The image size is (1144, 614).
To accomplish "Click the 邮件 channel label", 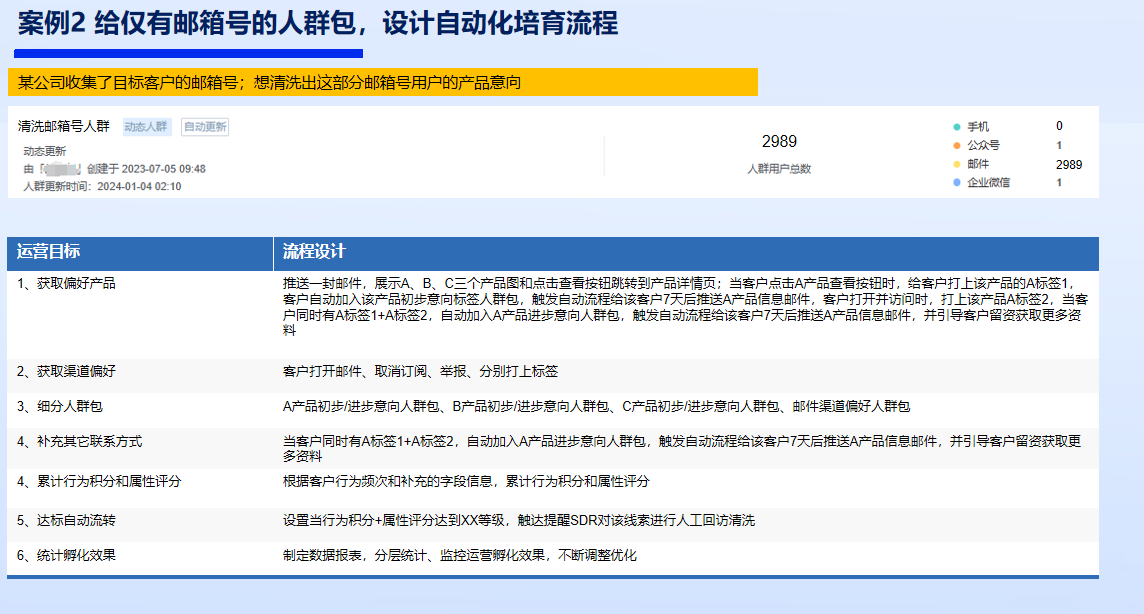I will pyautogui.click(x=978, y=164).
